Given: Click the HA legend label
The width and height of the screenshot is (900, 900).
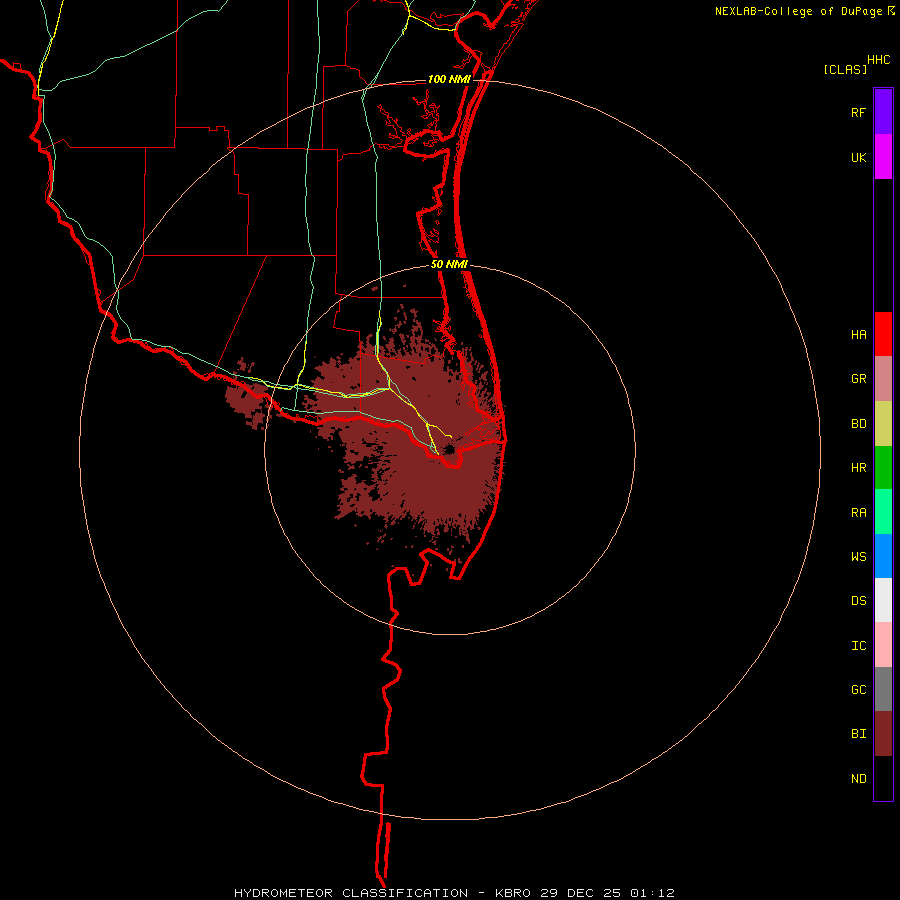Looking at the screenshot, I should click(858, 335).
